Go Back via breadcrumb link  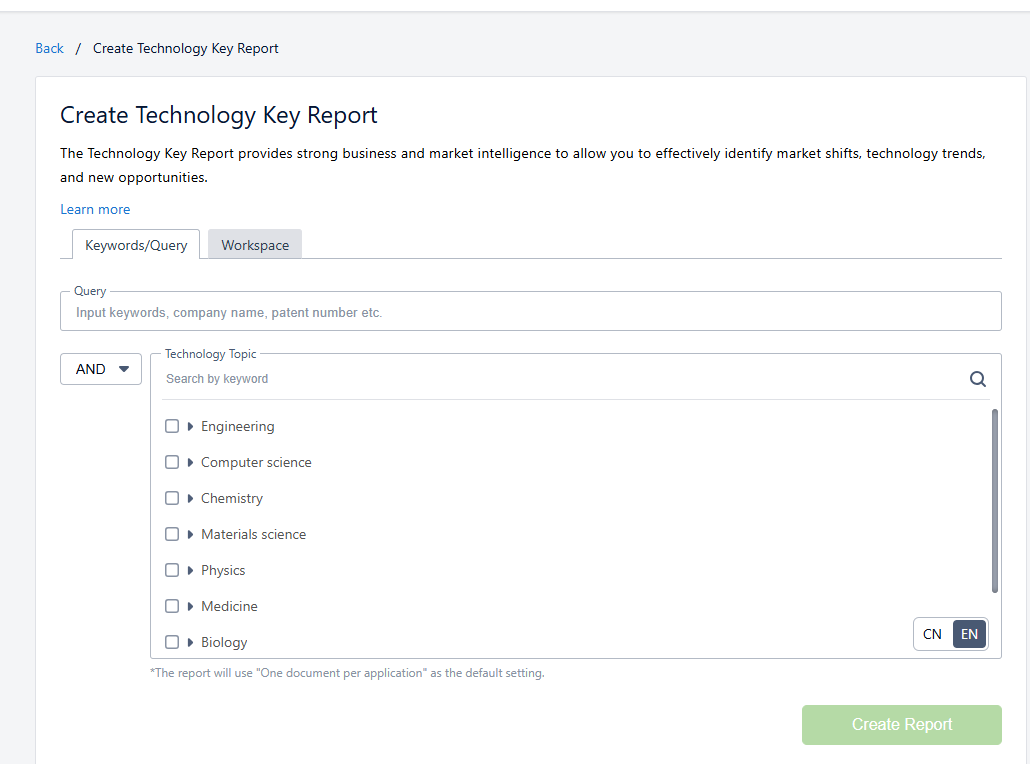pos(49,48)
